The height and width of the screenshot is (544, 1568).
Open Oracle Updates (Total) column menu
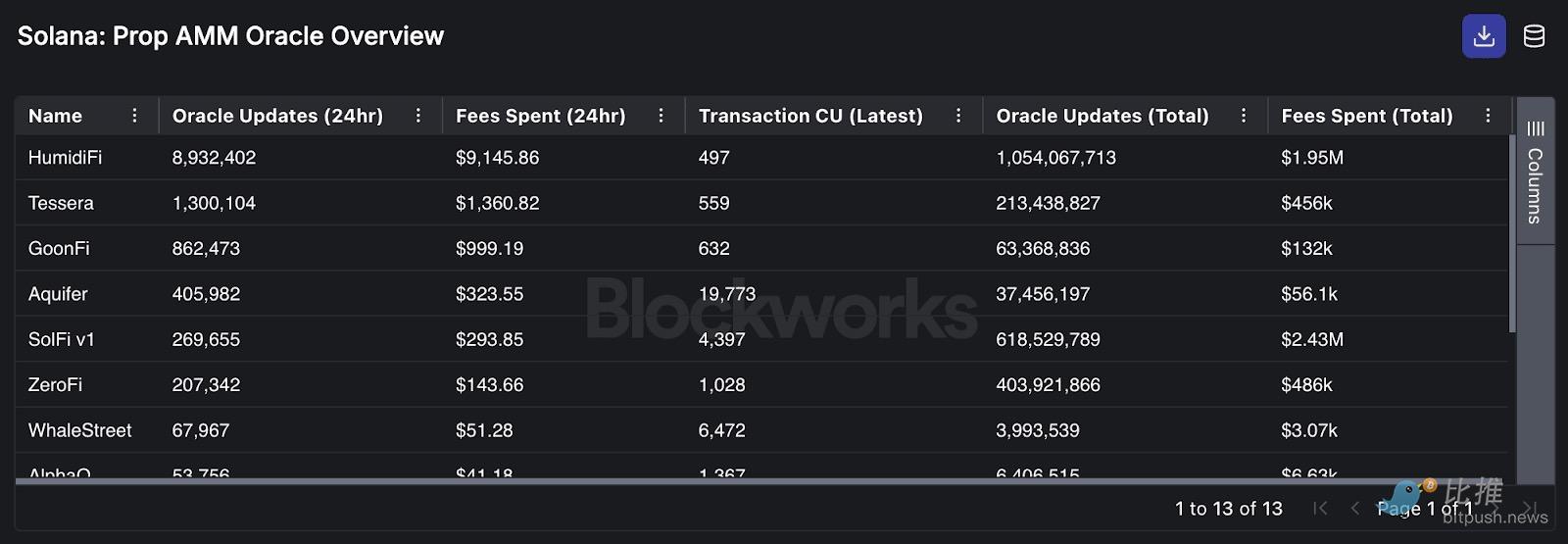click(1244, 116)
